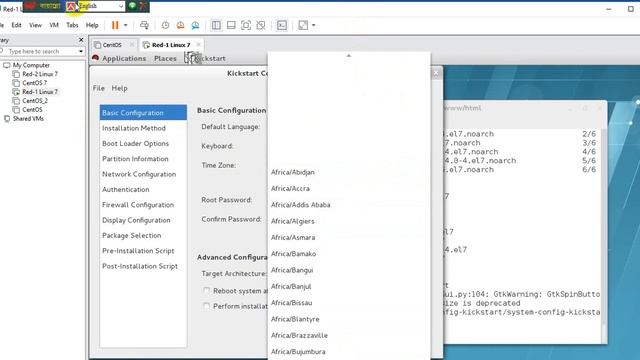The height and width of the screenshot is (360, 640).
Task: Open the console view icon
Action: tap(282, 25)
